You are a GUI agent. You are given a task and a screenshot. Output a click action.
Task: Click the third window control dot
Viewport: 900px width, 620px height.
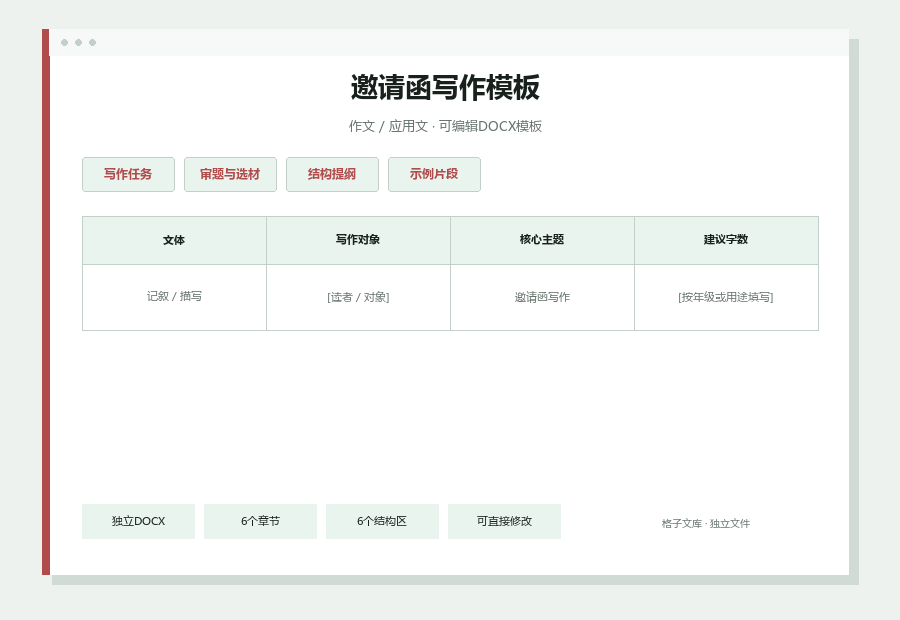tap(92, 42)
